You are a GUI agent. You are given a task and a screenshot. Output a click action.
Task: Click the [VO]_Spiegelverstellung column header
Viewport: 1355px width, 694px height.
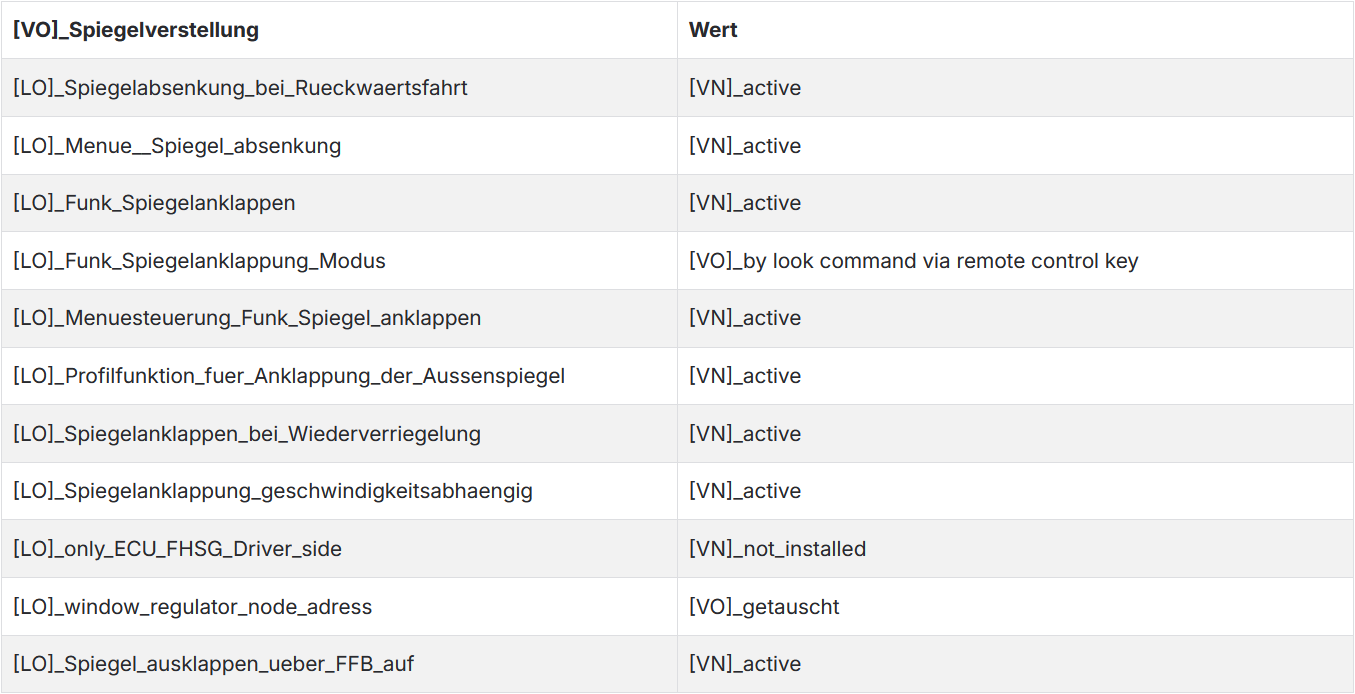tap(136, 30)
